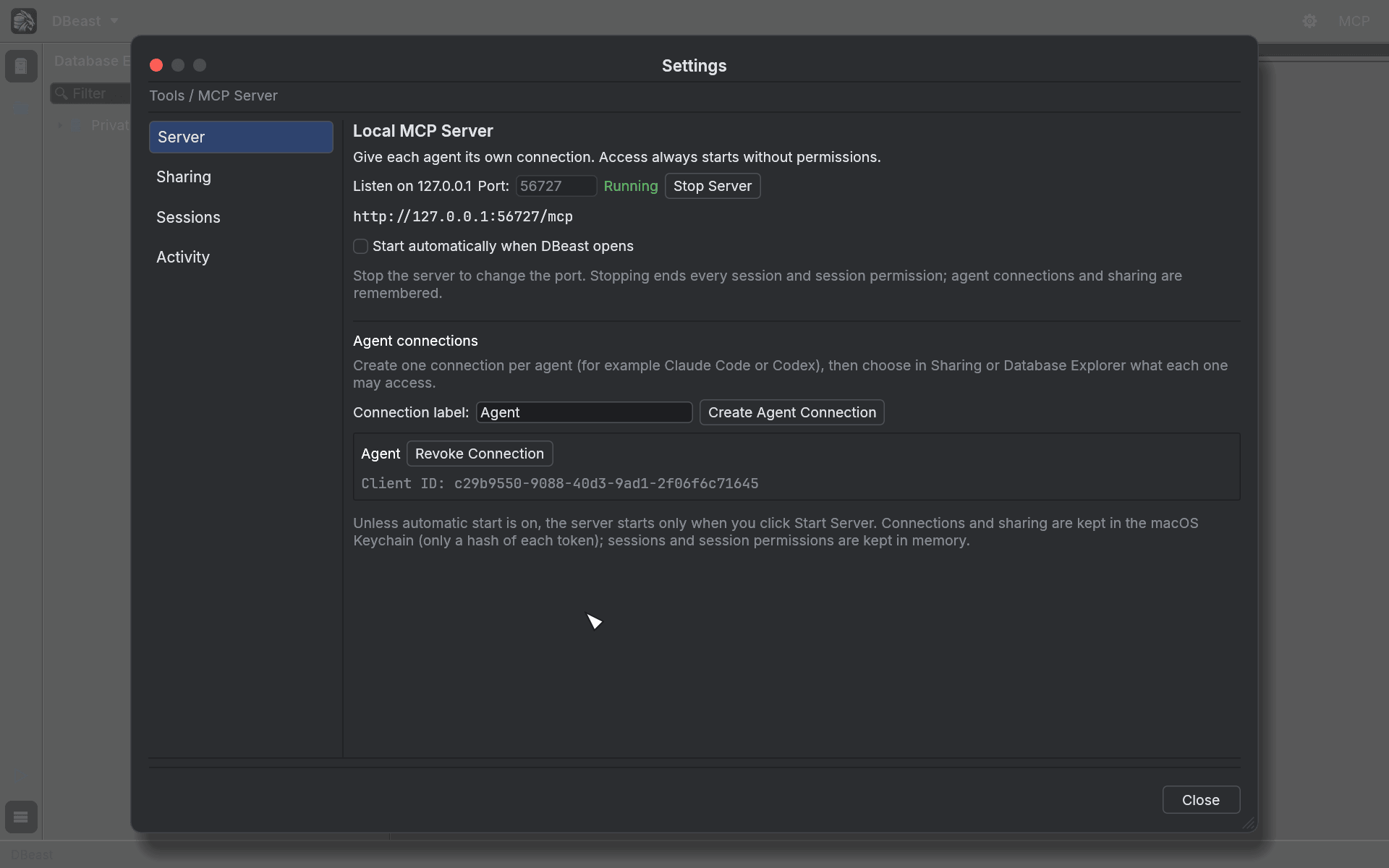Close the Settings dialog with Close button

(x=1201, y=800)
